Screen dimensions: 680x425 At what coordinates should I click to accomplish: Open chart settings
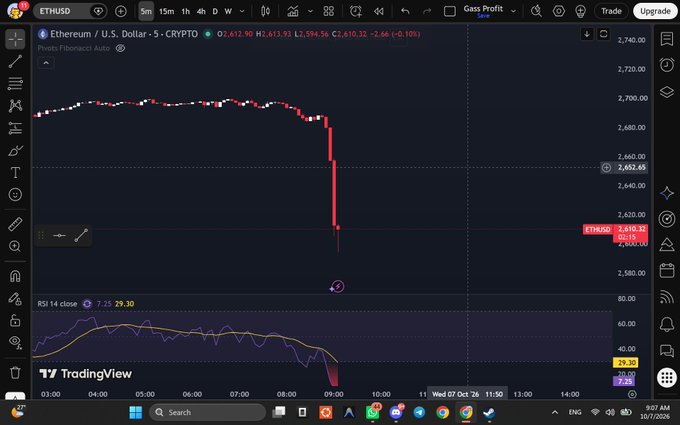[x=559, y=11]
